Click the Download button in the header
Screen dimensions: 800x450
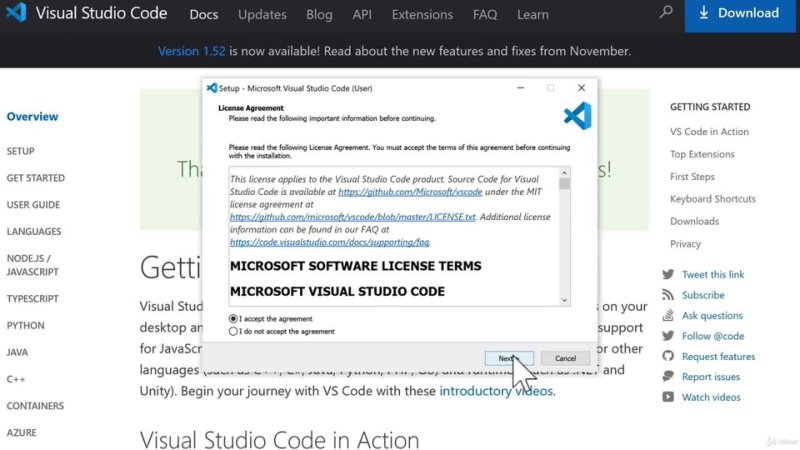[x=740, y=14]
